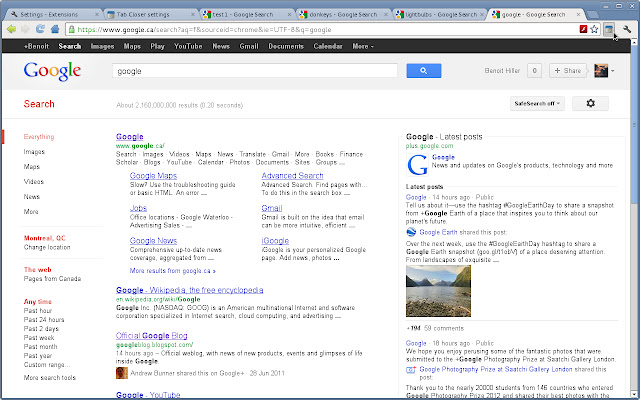640x400 pixels.
Task: Open the Official Google Blog result
Action: point(151,336)
